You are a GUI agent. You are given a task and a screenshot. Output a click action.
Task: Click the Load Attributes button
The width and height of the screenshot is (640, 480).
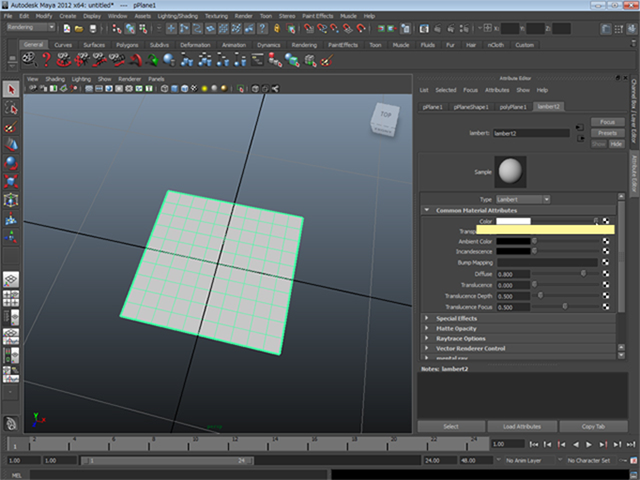point(522,427)
